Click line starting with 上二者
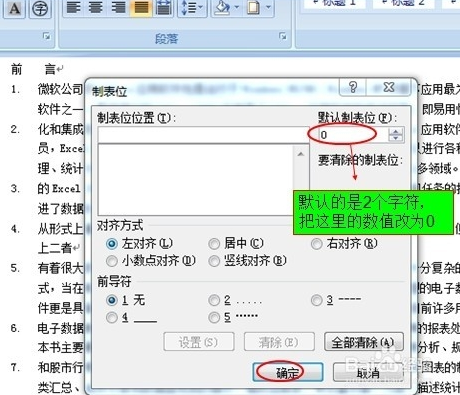Image resolution: width=460 pixels, height=395 pixels. (x=55, y=248)
